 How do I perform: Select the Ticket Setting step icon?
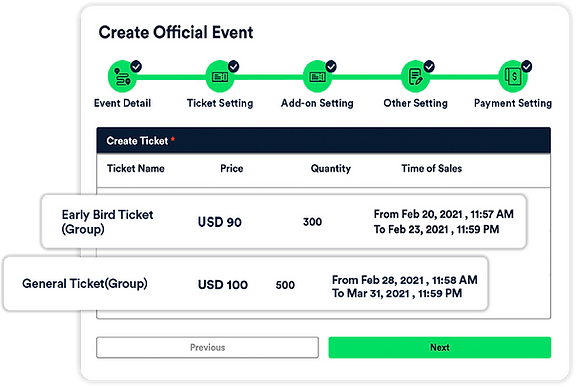220,77
